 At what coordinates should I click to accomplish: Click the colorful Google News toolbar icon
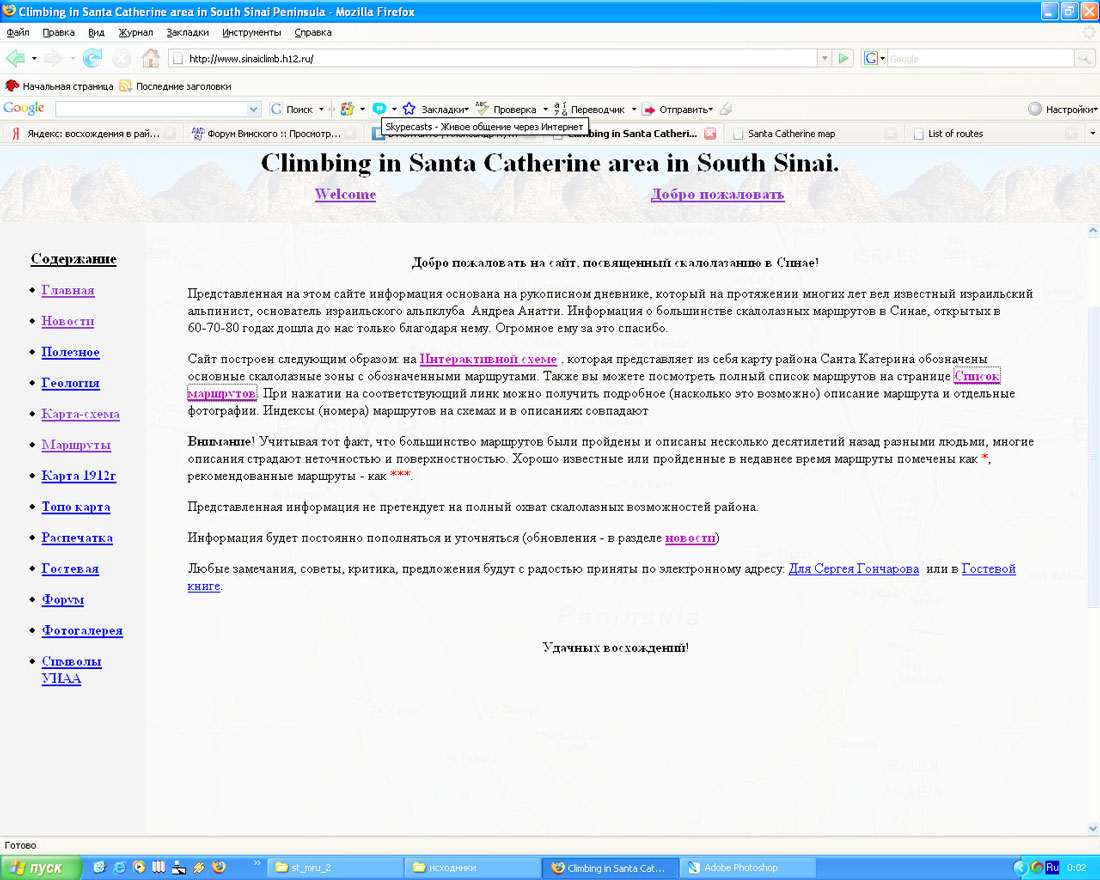(x=347, y=109)
